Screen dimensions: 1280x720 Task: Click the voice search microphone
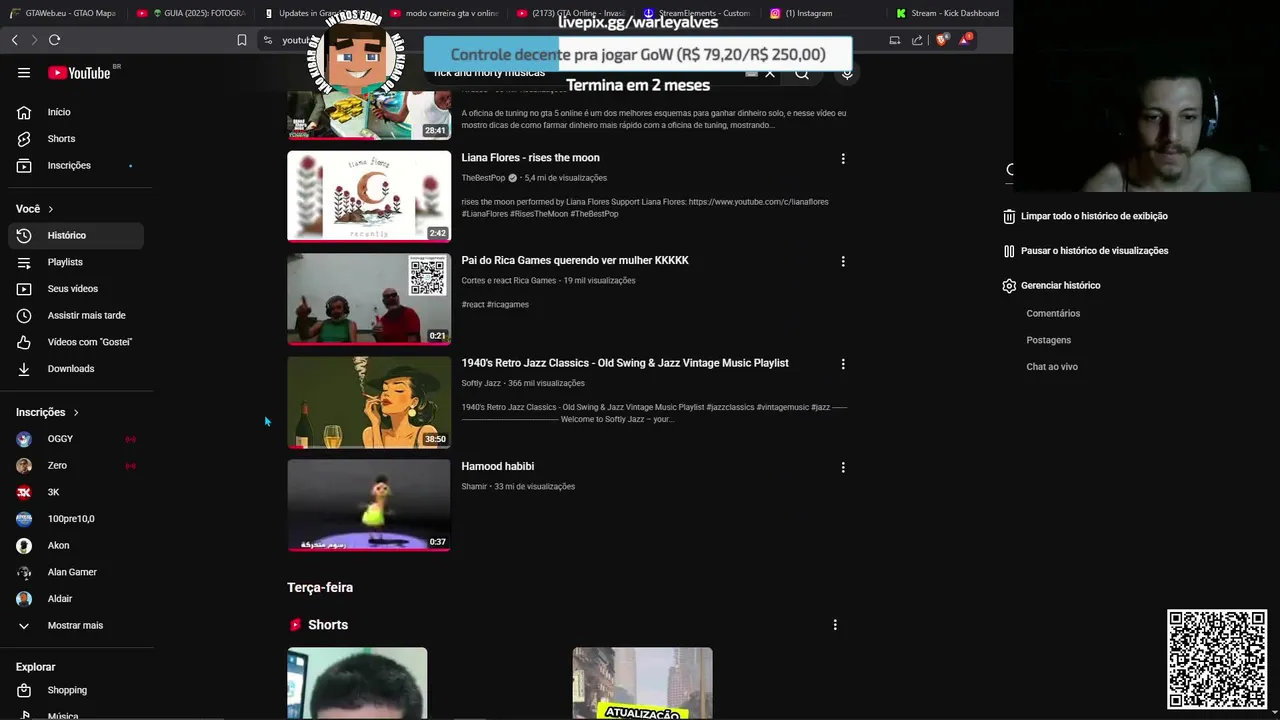(847, 73)
